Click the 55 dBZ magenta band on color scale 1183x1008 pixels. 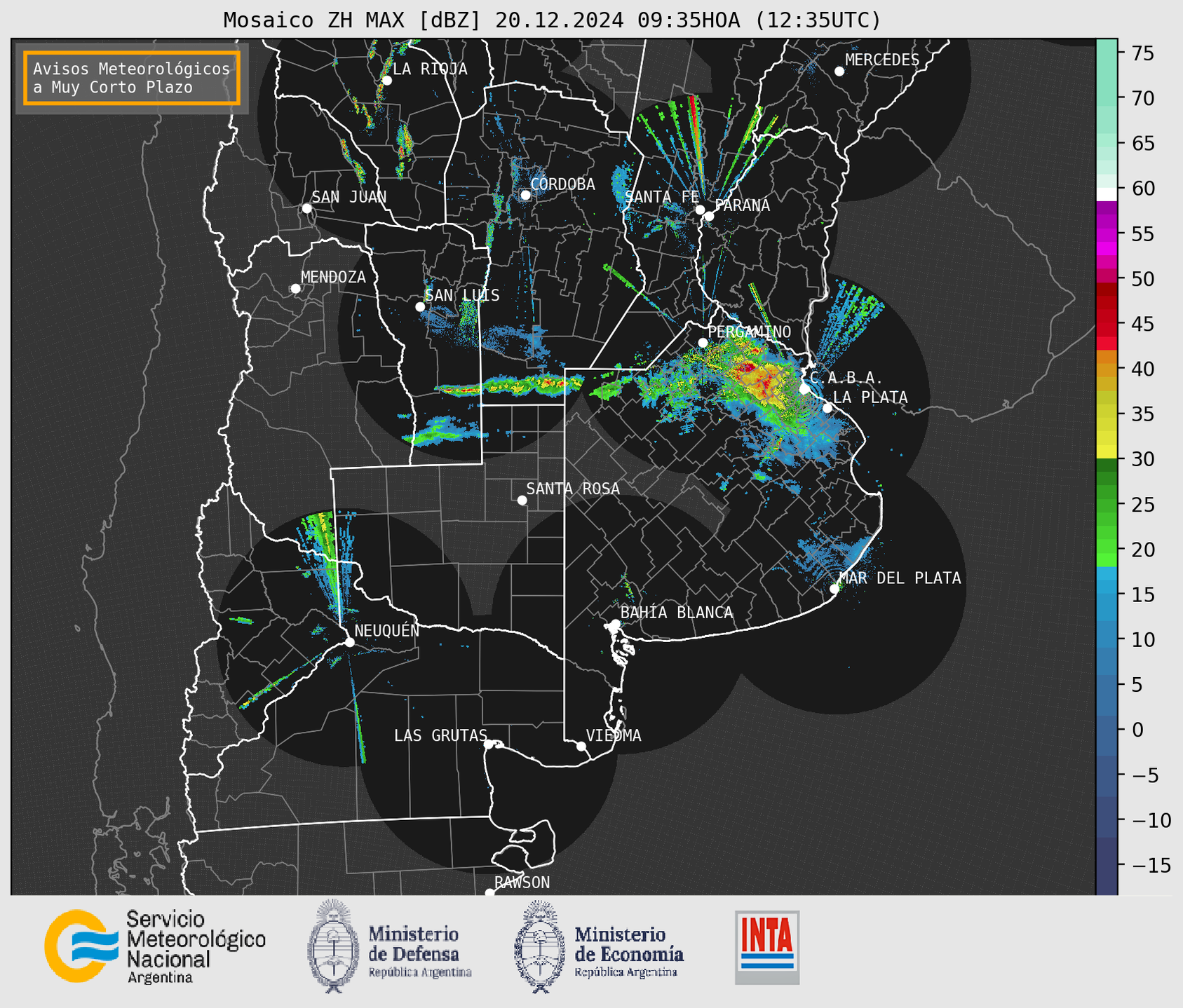point(1107,233)
